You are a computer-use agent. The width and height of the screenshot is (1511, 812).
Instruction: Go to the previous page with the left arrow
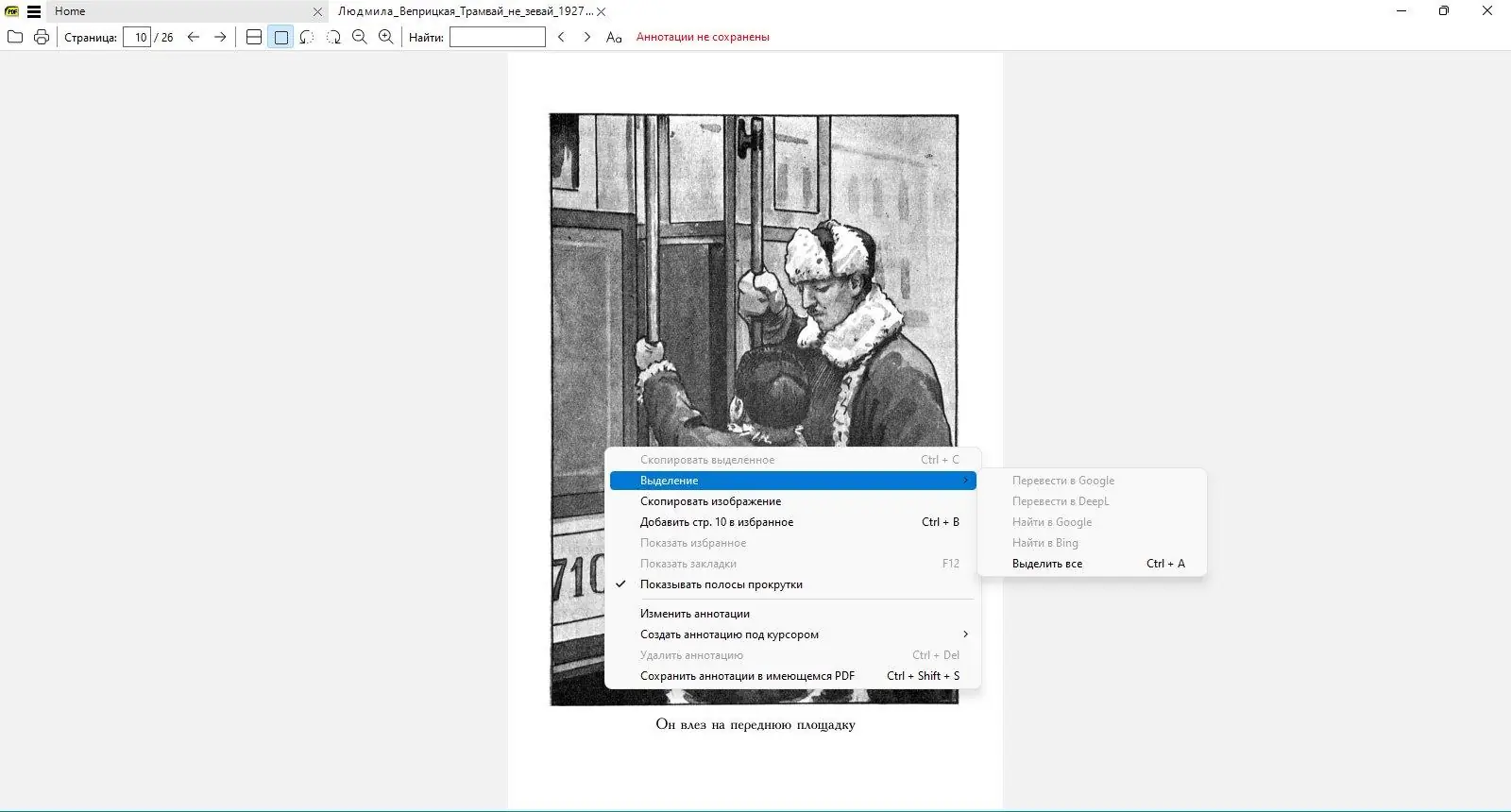[x=194, y=37]
